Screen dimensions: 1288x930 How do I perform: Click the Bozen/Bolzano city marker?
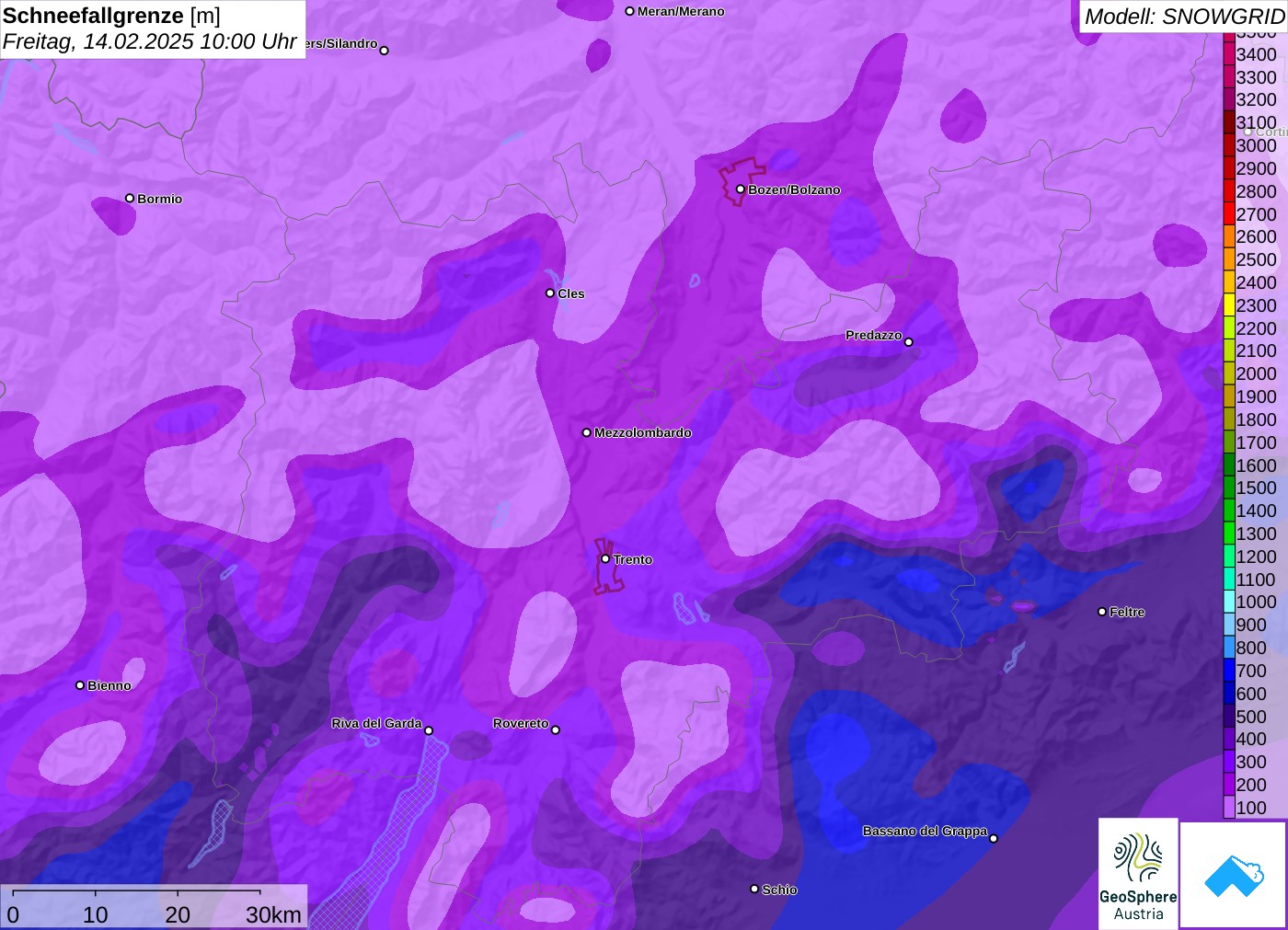741,189
